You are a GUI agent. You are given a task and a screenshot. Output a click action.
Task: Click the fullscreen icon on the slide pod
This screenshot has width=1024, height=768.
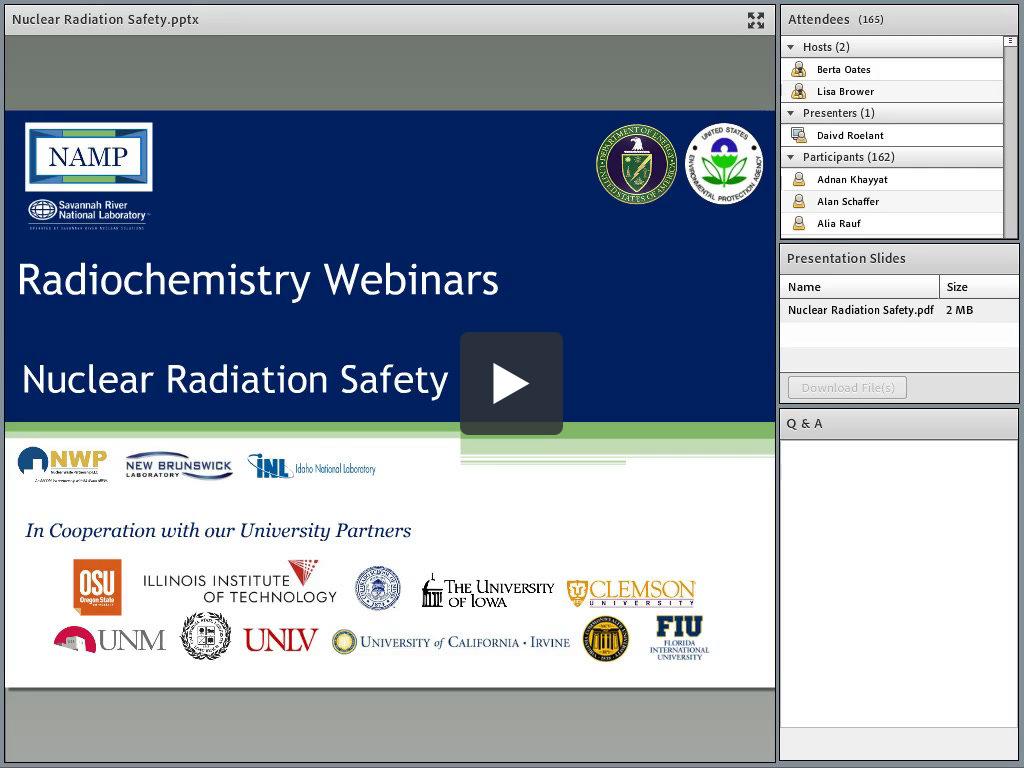(x=756, y=20)
